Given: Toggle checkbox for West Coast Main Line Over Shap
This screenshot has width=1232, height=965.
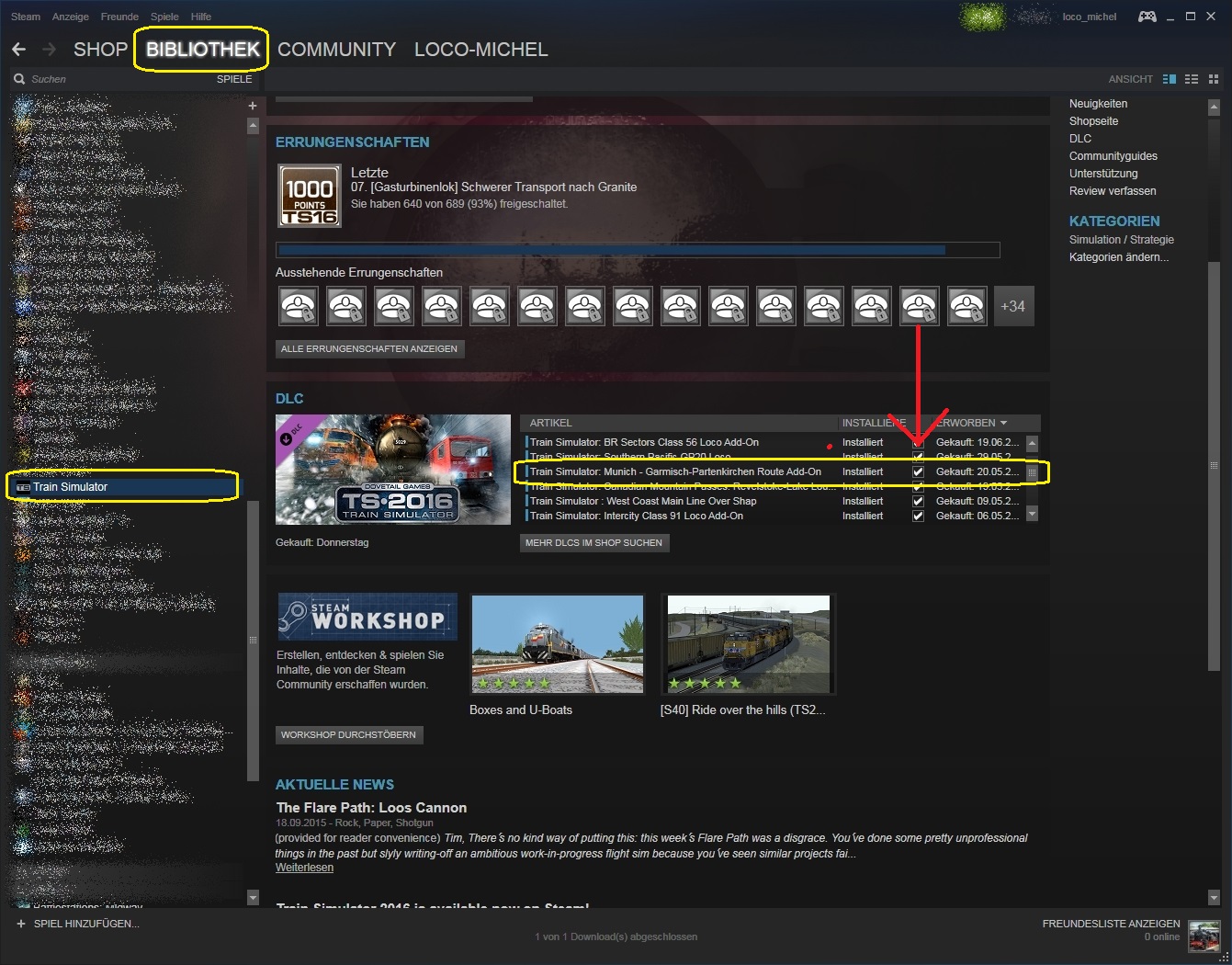Looking at the screenshot, I should (918, 502).
